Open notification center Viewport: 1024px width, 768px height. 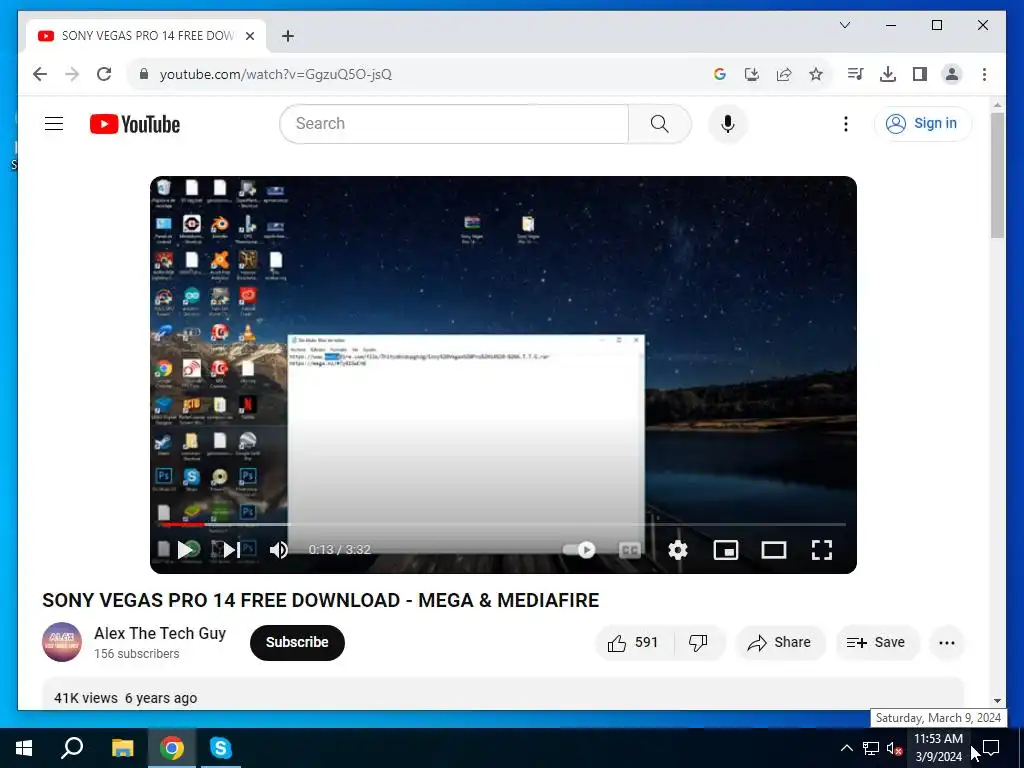[991, 748]
